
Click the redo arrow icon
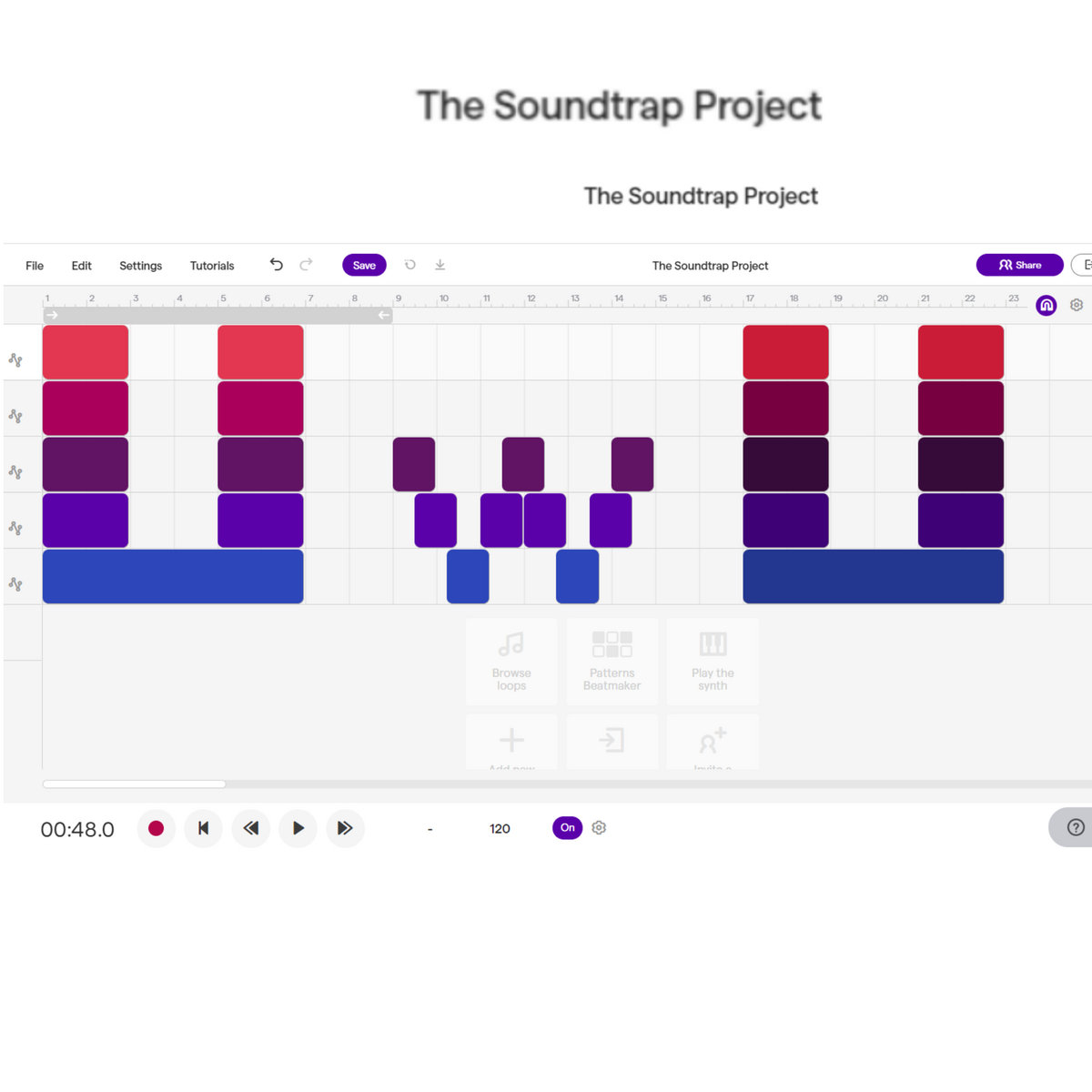click(307, 265)
